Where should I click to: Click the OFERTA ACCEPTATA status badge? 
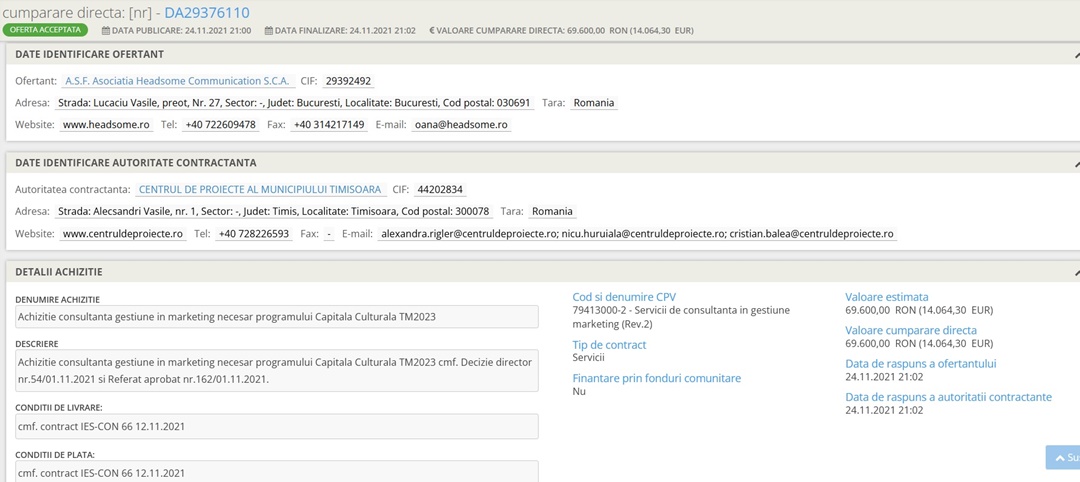[46, 30]
